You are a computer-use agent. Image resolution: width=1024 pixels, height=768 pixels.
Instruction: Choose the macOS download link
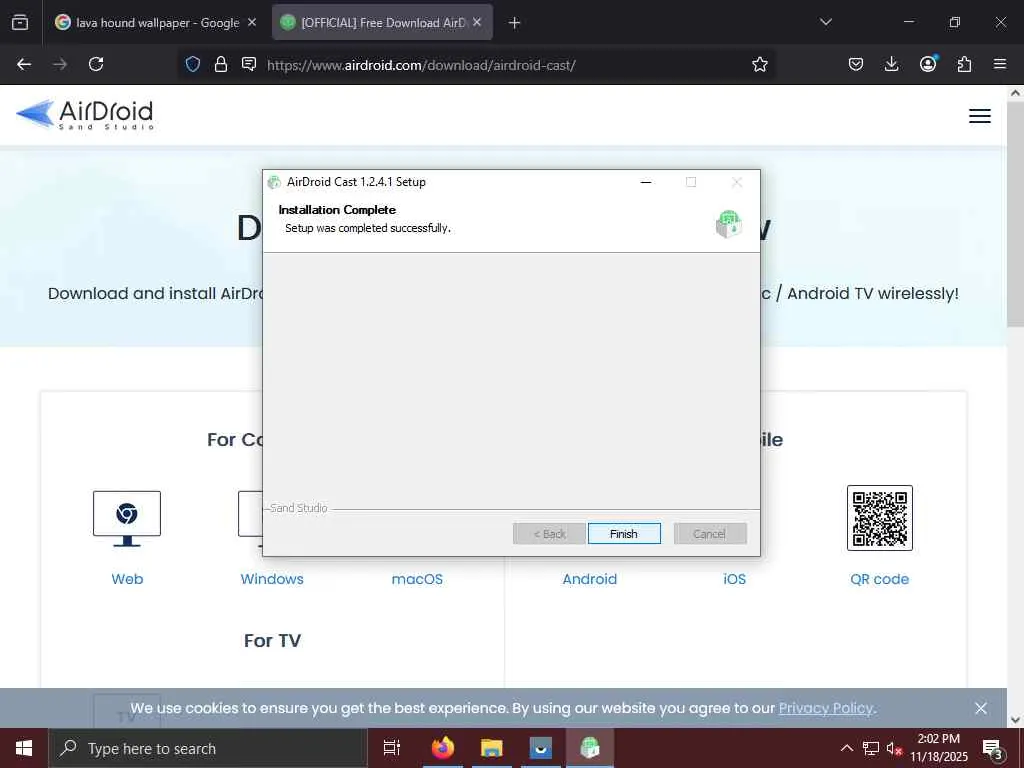417,579
